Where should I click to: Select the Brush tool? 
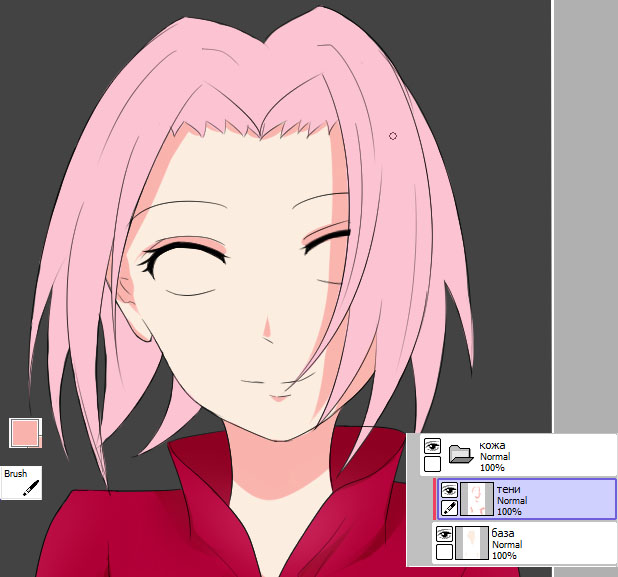click(x=21, y=482)
